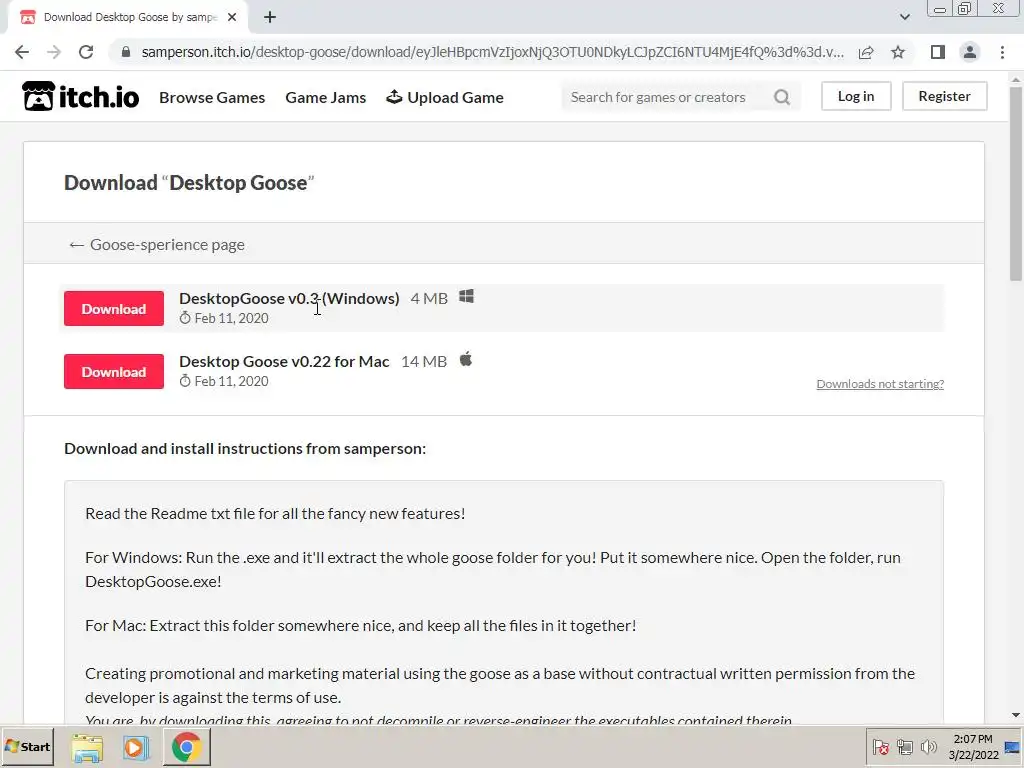
Task: Download Desktop Goose v0.22 for Mac
Action: (x=114, y=371)
